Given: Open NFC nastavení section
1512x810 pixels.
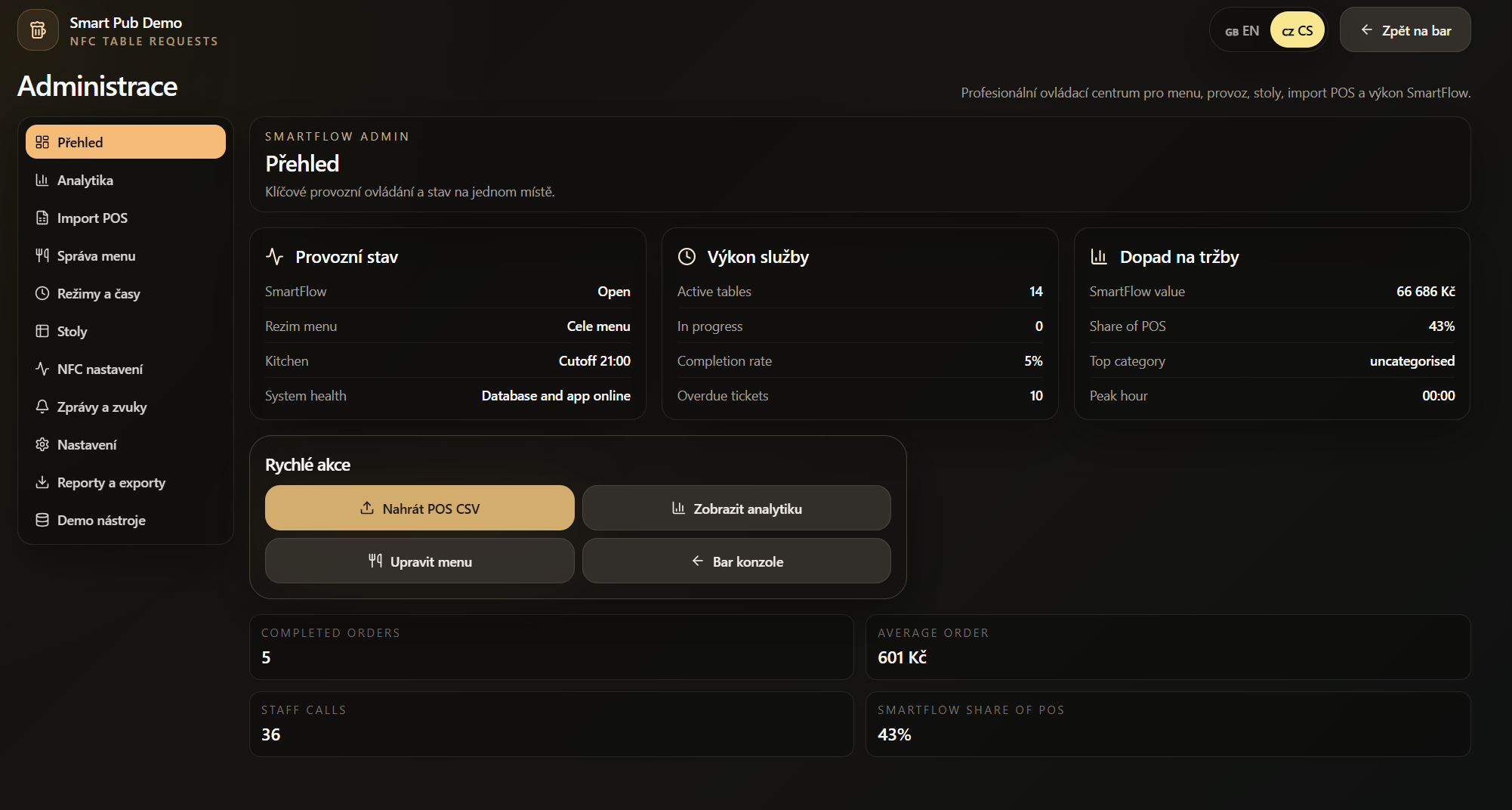Looking at the screenshot, I should pyautogui.click(x=125, y=369).
